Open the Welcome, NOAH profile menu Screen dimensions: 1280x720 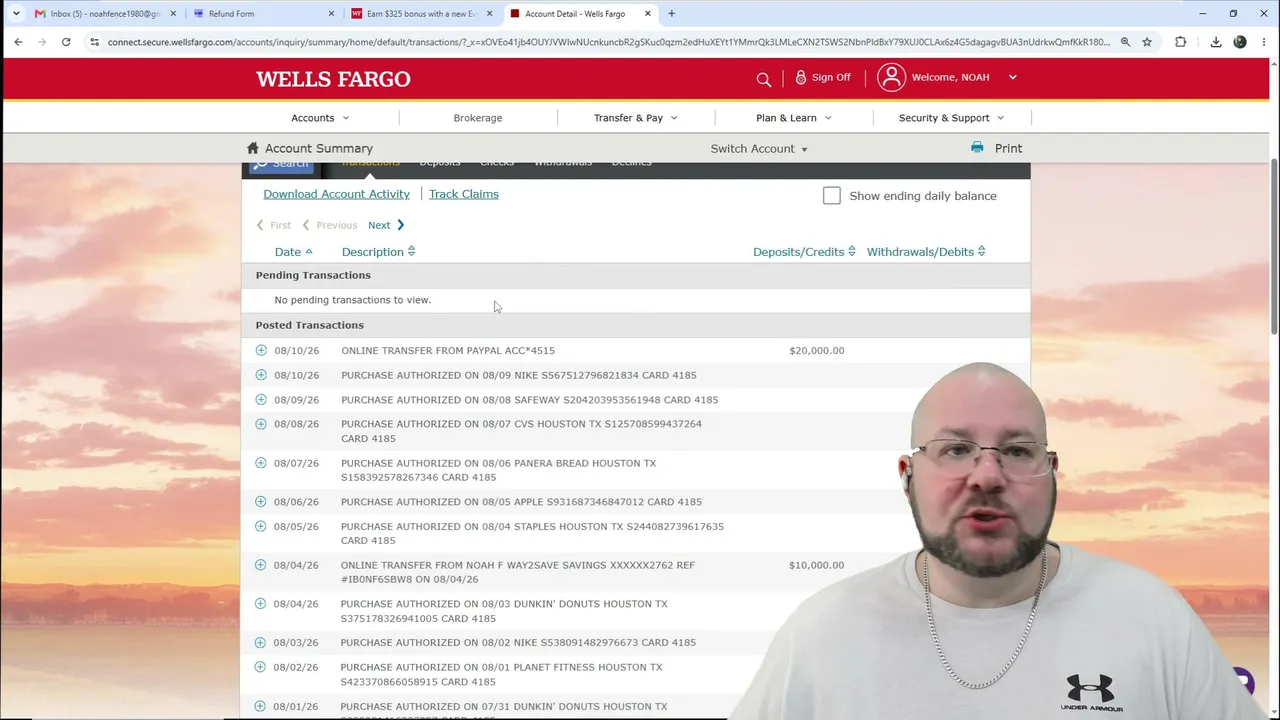[964, 77]
